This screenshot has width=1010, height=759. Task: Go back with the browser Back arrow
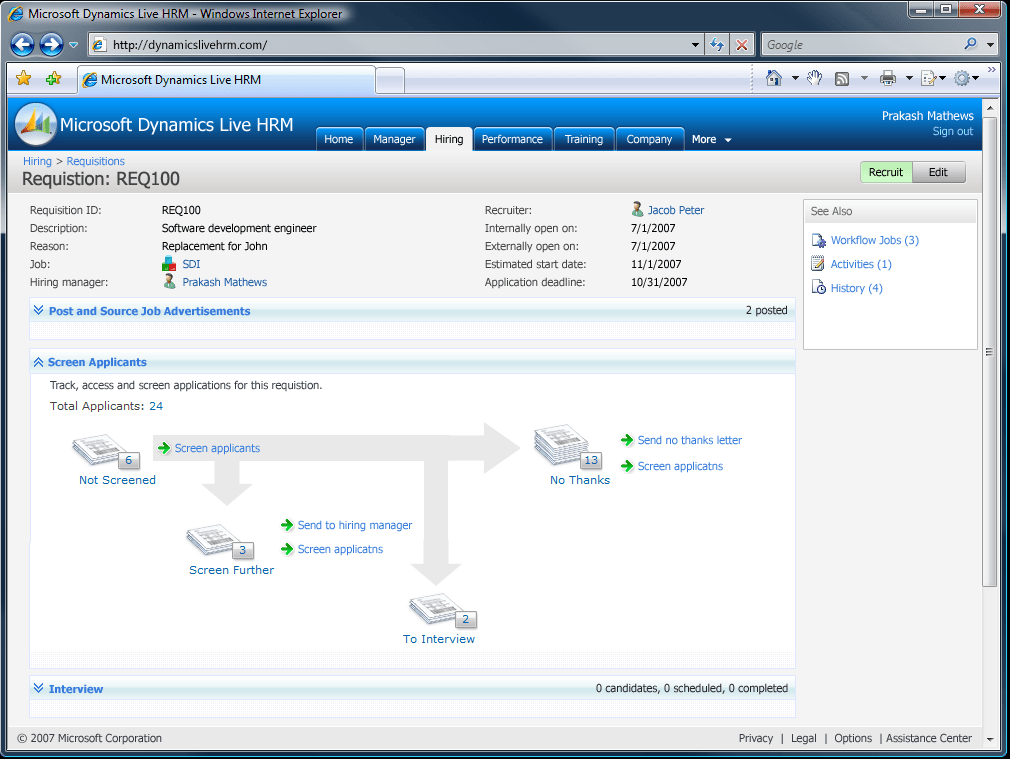point(23,44)
